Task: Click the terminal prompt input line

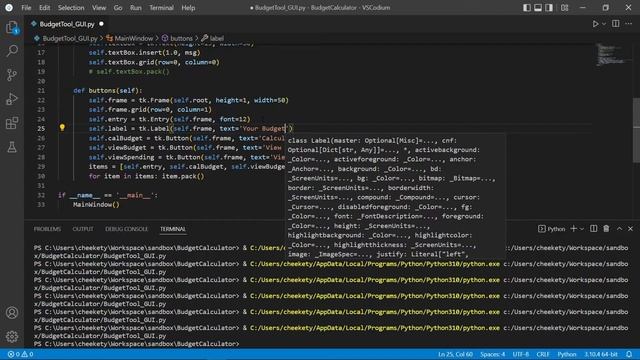Action: point(137,344)
